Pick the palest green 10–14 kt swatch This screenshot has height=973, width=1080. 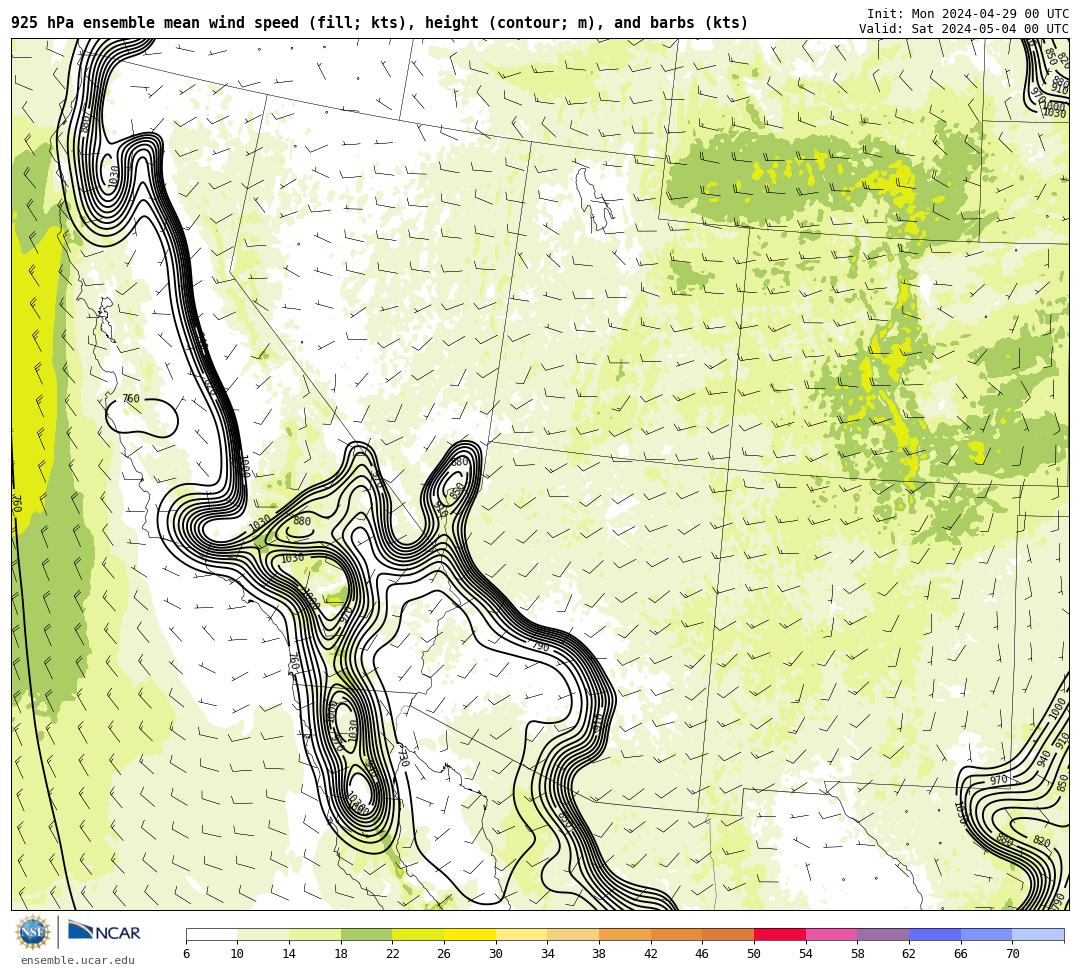tap(263, 934)
